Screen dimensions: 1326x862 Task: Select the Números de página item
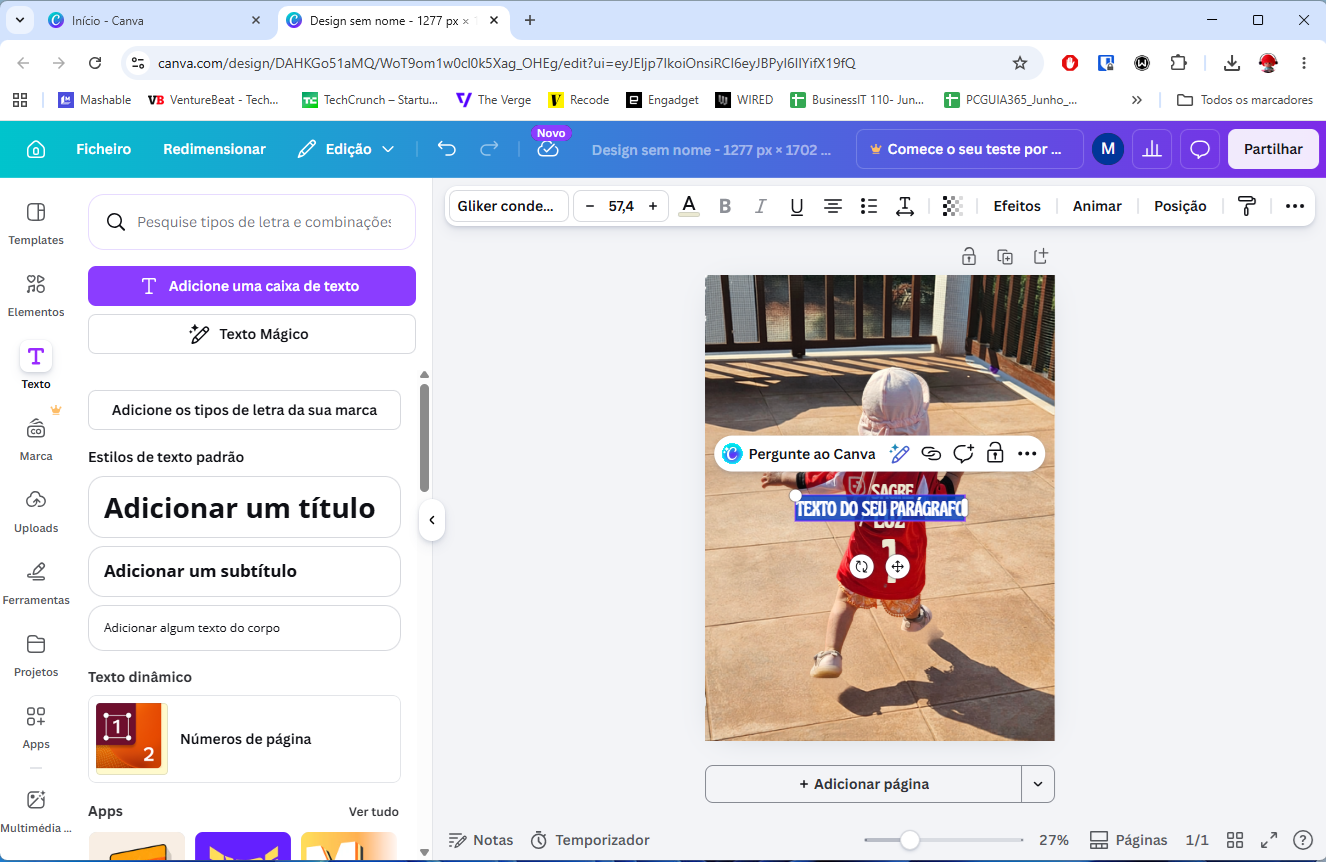[245, 739]
